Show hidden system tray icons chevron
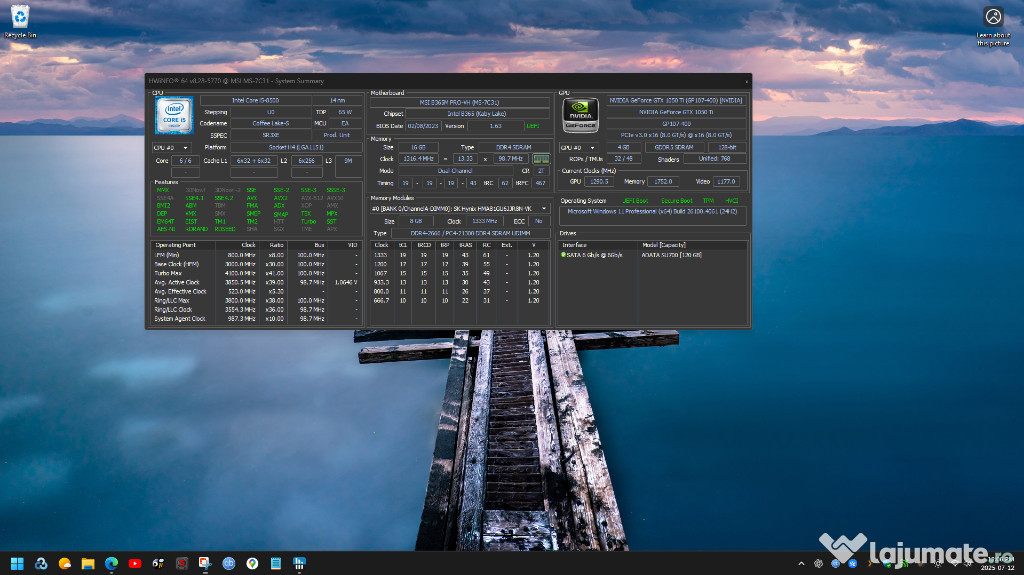Image resolution: width=1024 pixels, height=575 pixels. 801,563
